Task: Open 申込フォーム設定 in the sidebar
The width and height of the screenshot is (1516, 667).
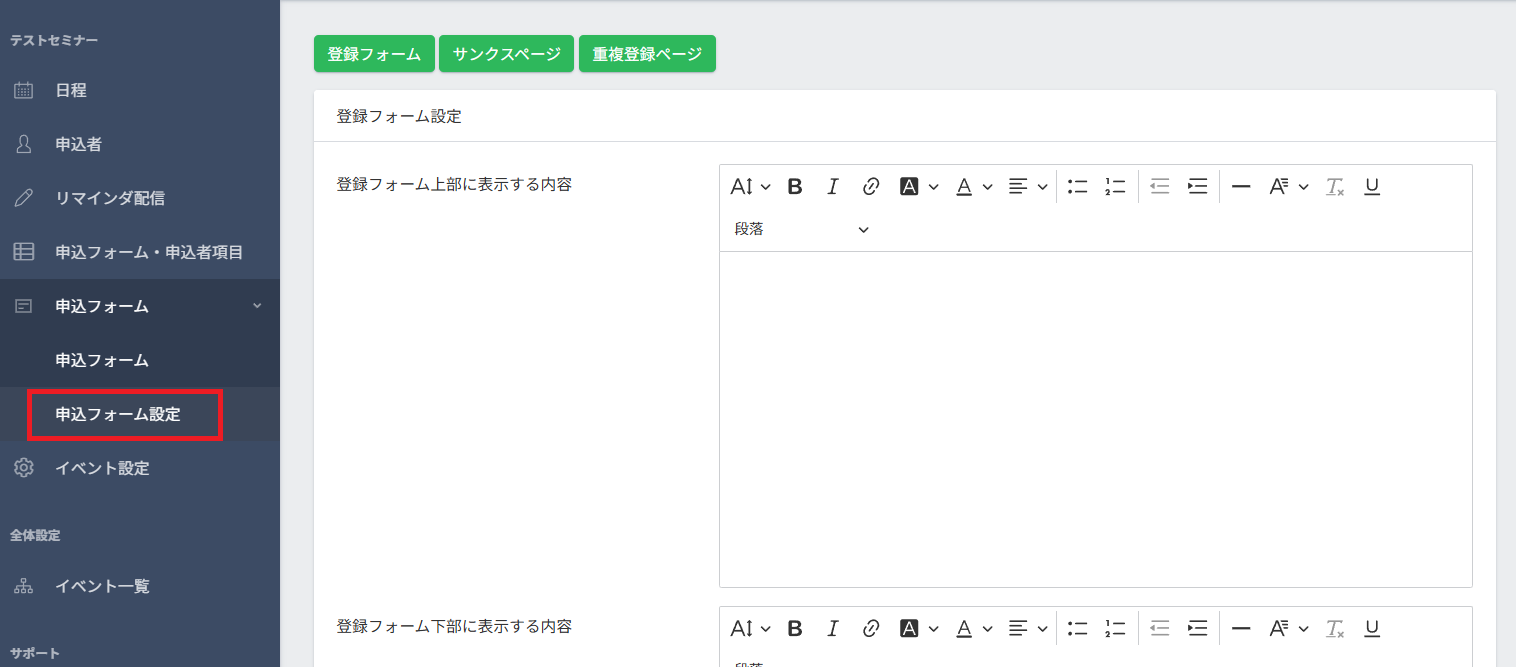Action: pos(118,414)
